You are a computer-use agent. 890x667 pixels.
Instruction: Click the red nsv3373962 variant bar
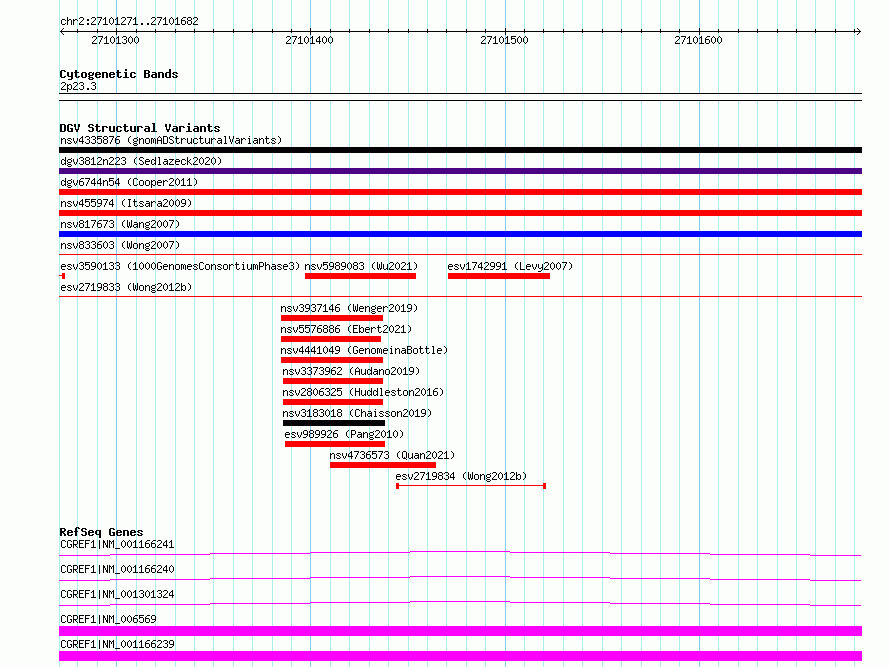pos(333,381)
